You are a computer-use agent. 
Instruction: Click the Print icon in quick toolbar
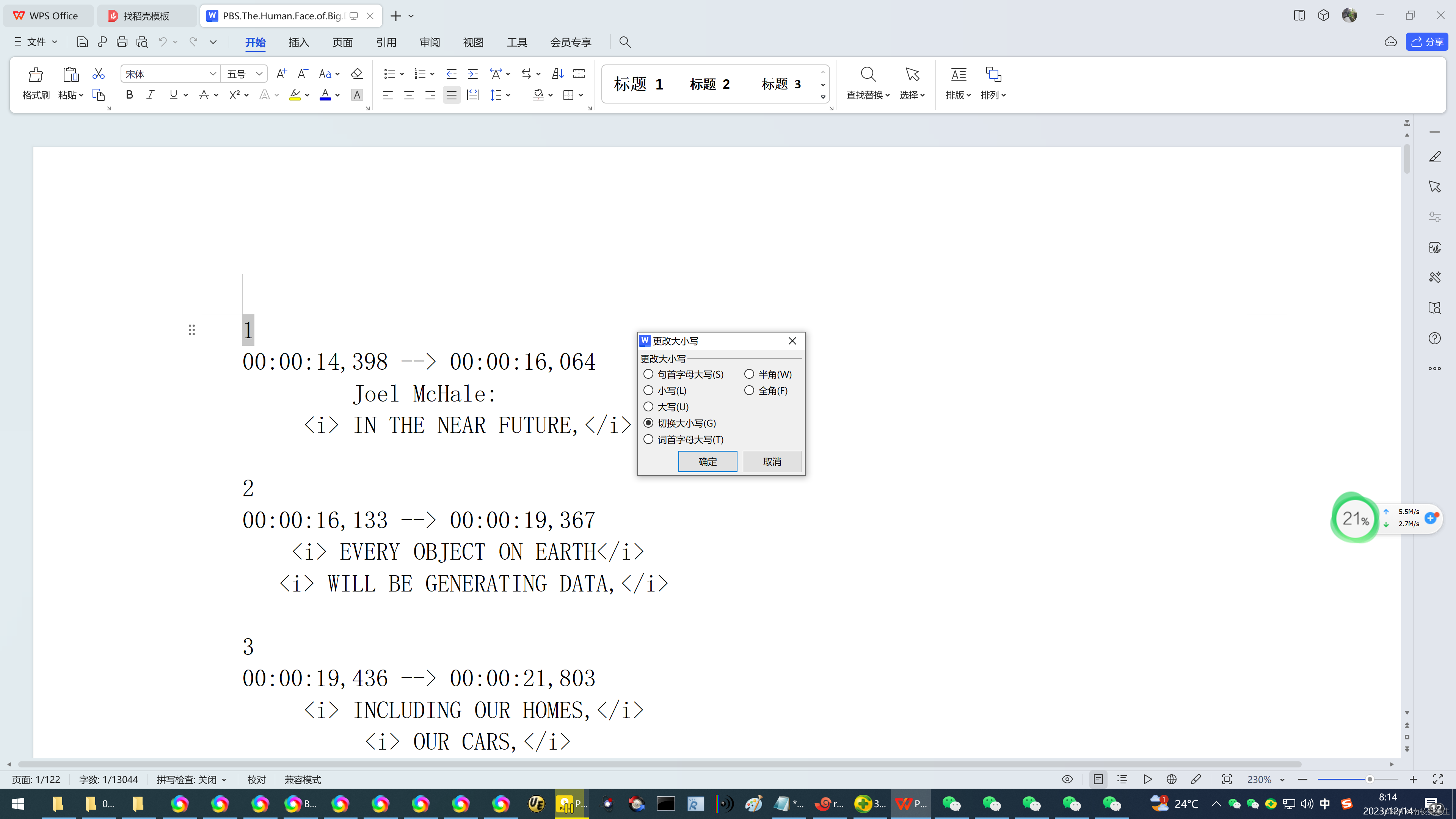(121, 42)
